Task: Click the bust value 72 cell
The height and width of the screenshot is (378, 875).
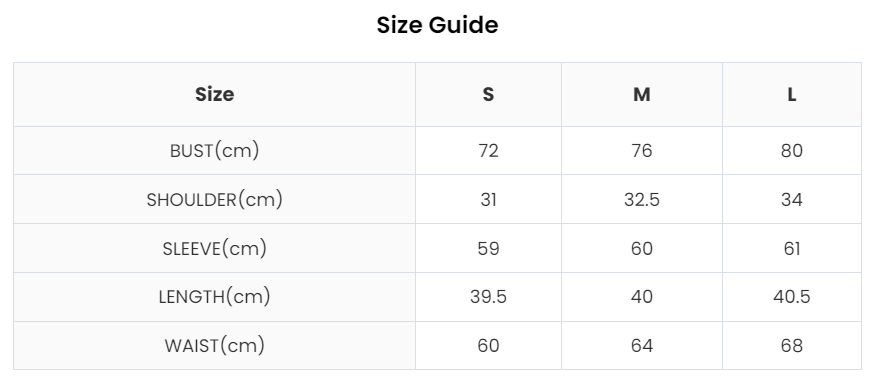Action: (488, 151)
